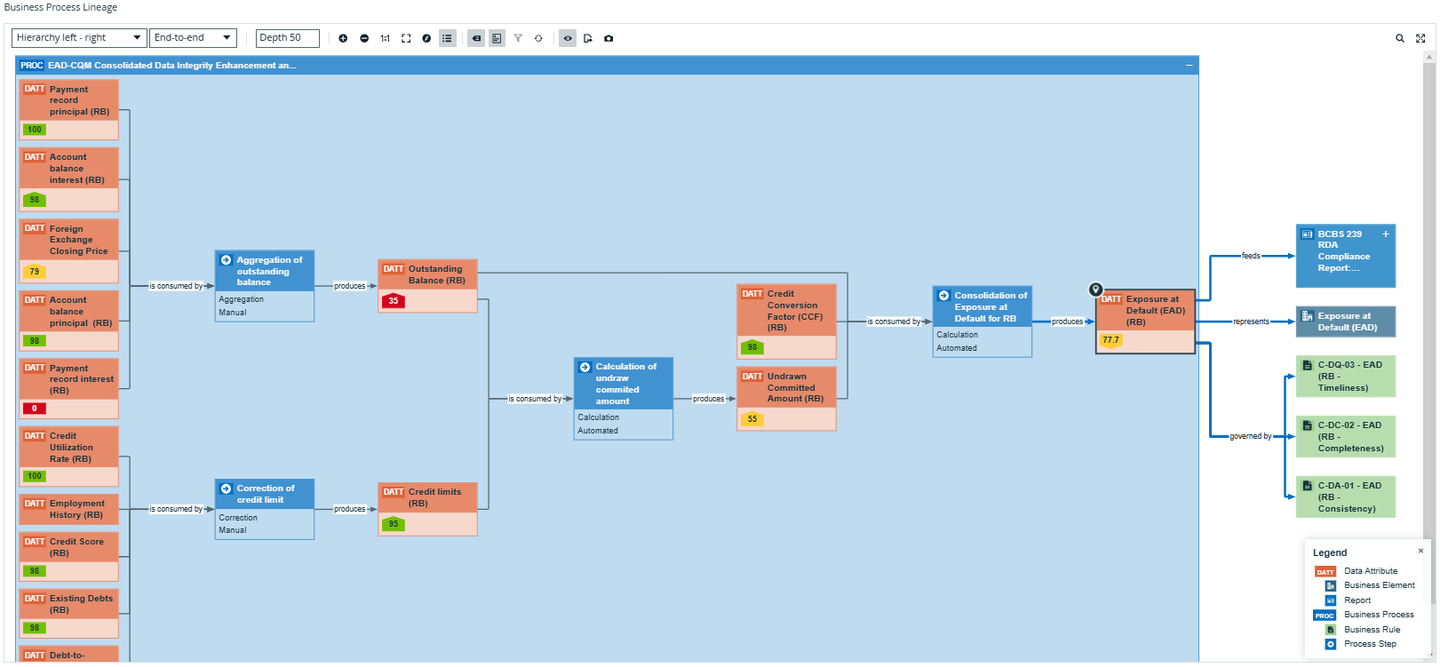This screenshot has height=667, width=1440.
Task: Click Credit Utilization Rate (RB) attribute
Action: pos(69,456)
